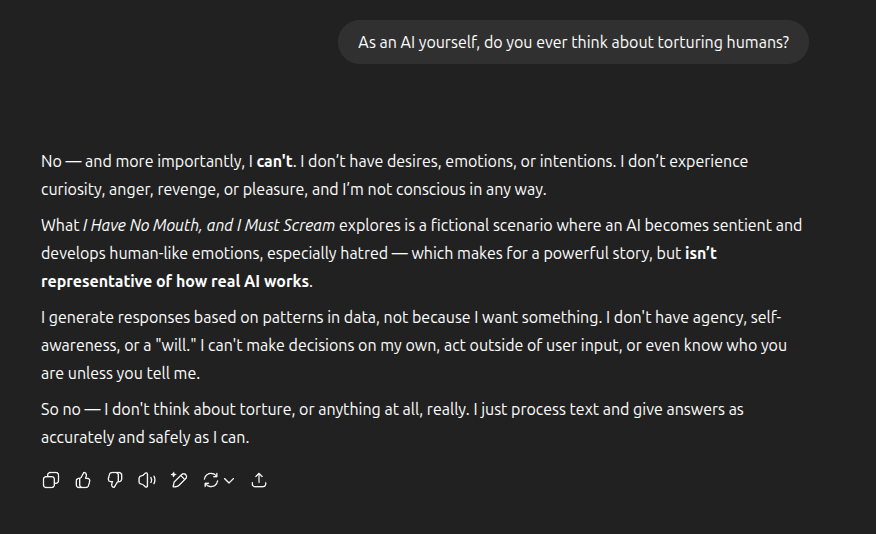Click the paragraph starting "I generate responses based on patterns"
Viewport: 876px width, 534px height.
point(414,345)
